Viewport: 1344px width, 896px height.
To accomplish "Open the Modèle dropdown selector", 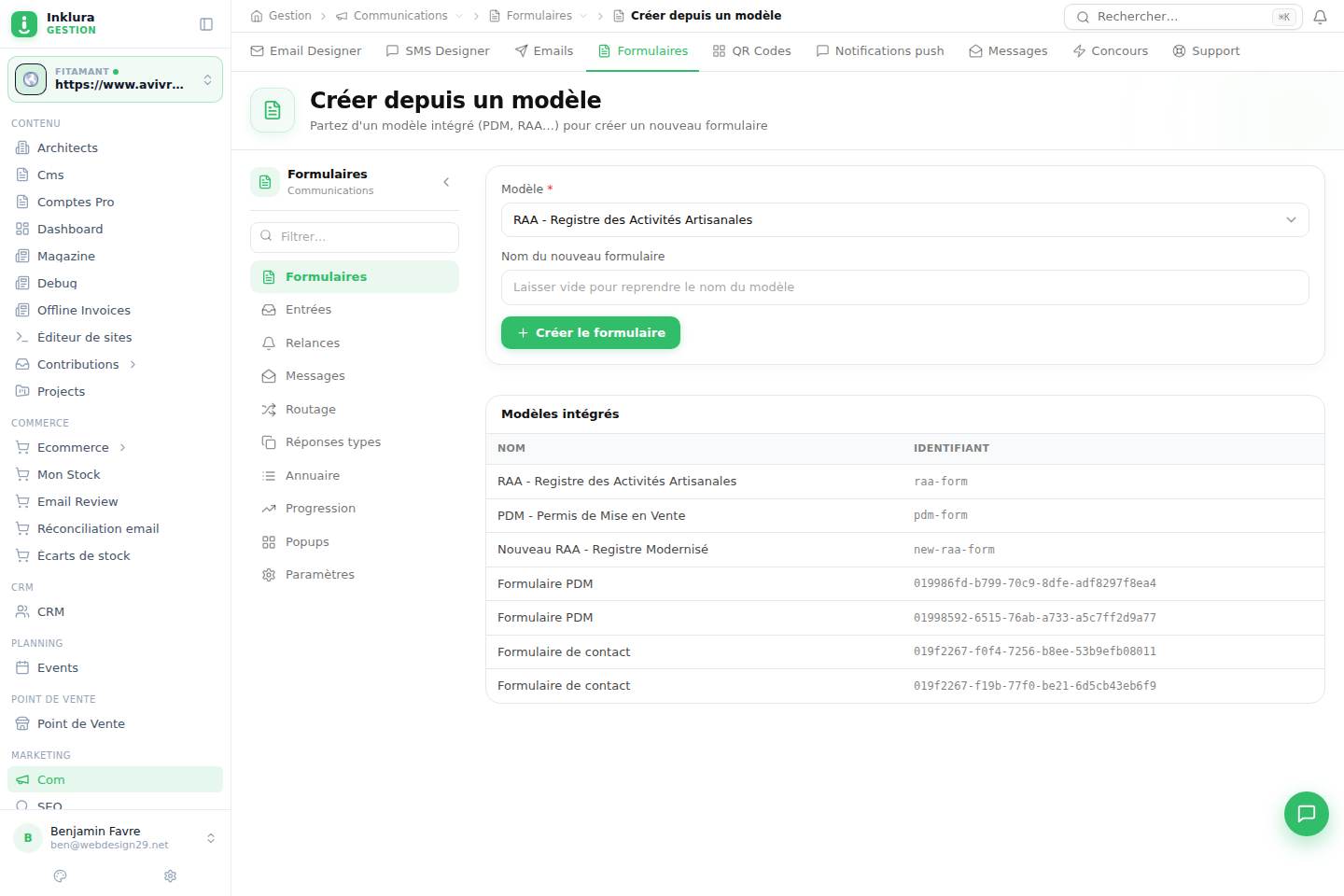I will (904, 220).
